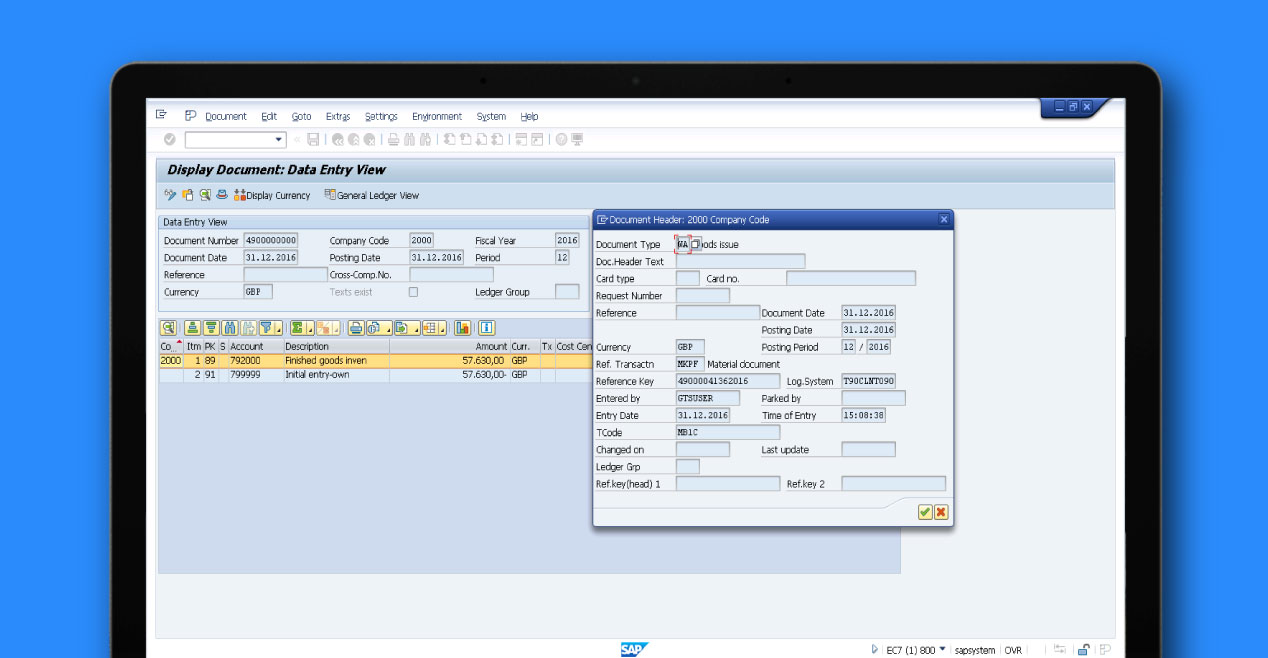Click the Document Type search help button
The image size is (1268, 658).
point(696,244)
